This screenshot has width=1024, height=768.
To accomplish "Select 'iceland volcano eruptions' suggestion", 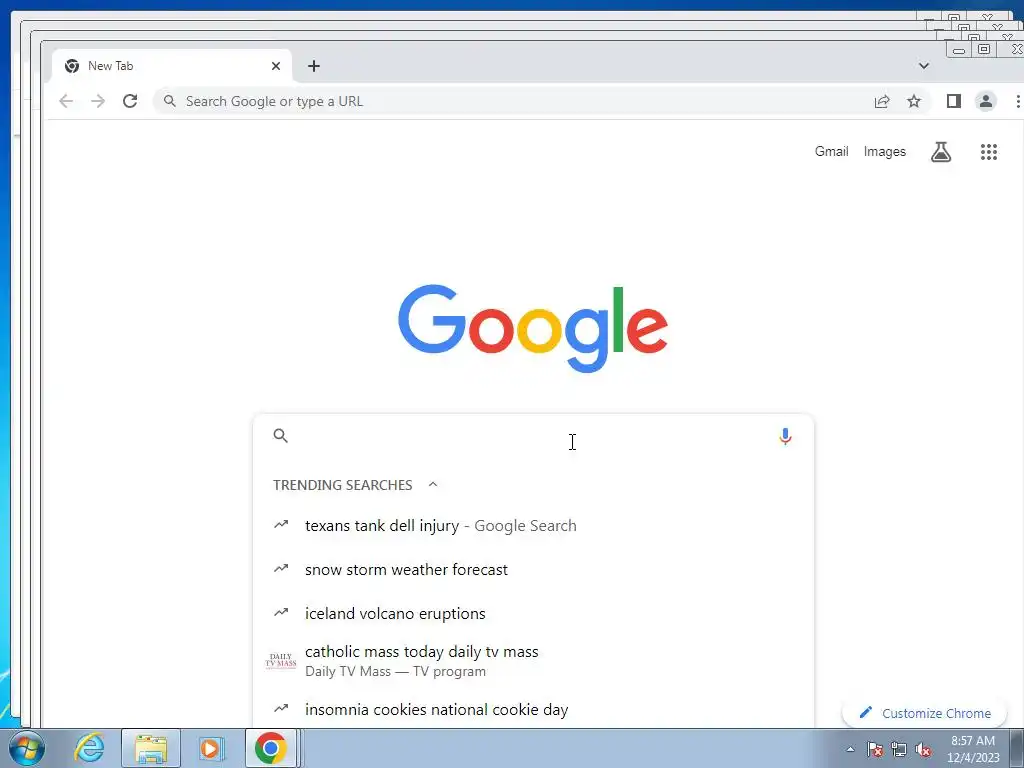I will (x=534, y=614).
